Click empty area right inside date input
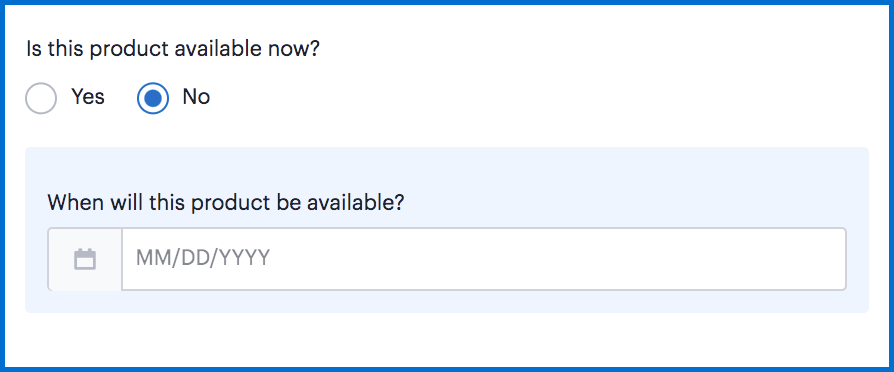 [x=570, y=259]
